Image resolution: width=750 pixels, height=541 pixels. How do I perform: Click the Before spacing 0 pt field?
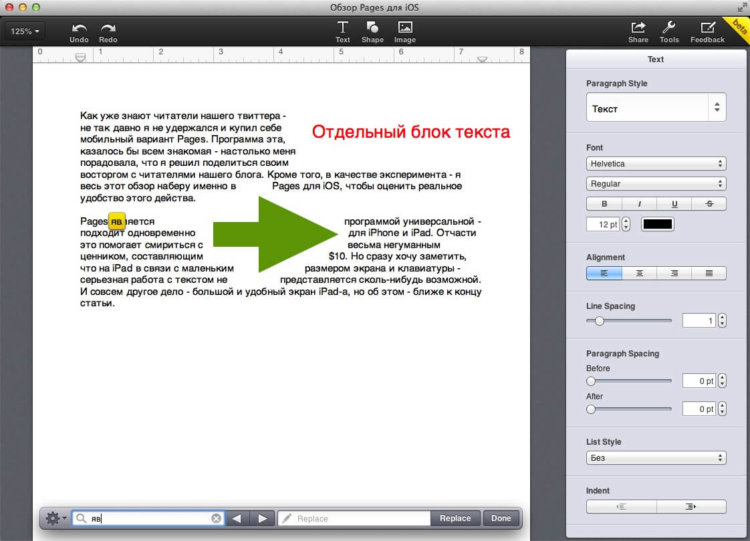point(699,381)
